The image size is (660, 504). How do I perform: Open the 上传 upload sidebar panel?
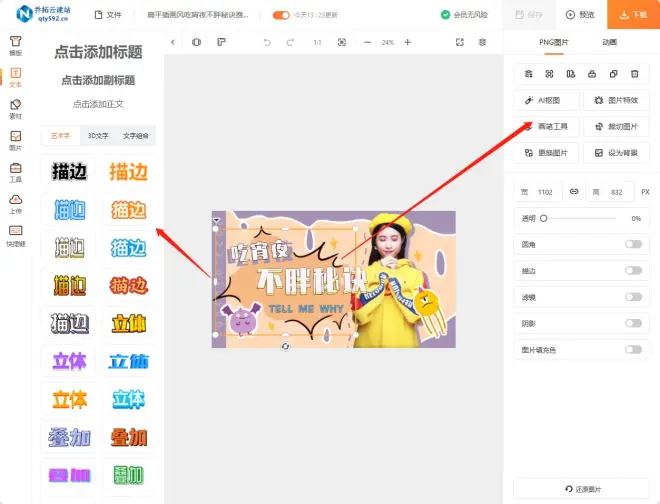[x=15, y=203]
